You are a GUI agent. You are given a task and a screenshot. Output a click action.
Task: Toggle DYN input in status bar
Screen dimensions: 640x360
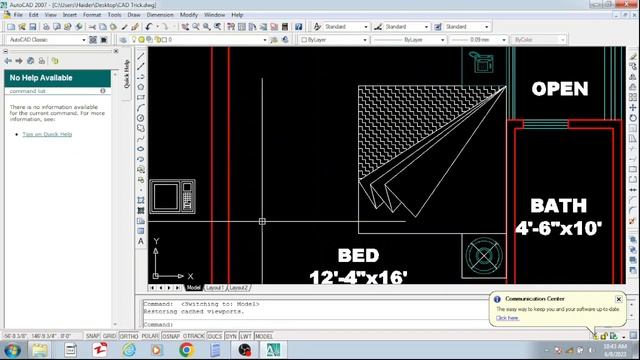(231, 336)
